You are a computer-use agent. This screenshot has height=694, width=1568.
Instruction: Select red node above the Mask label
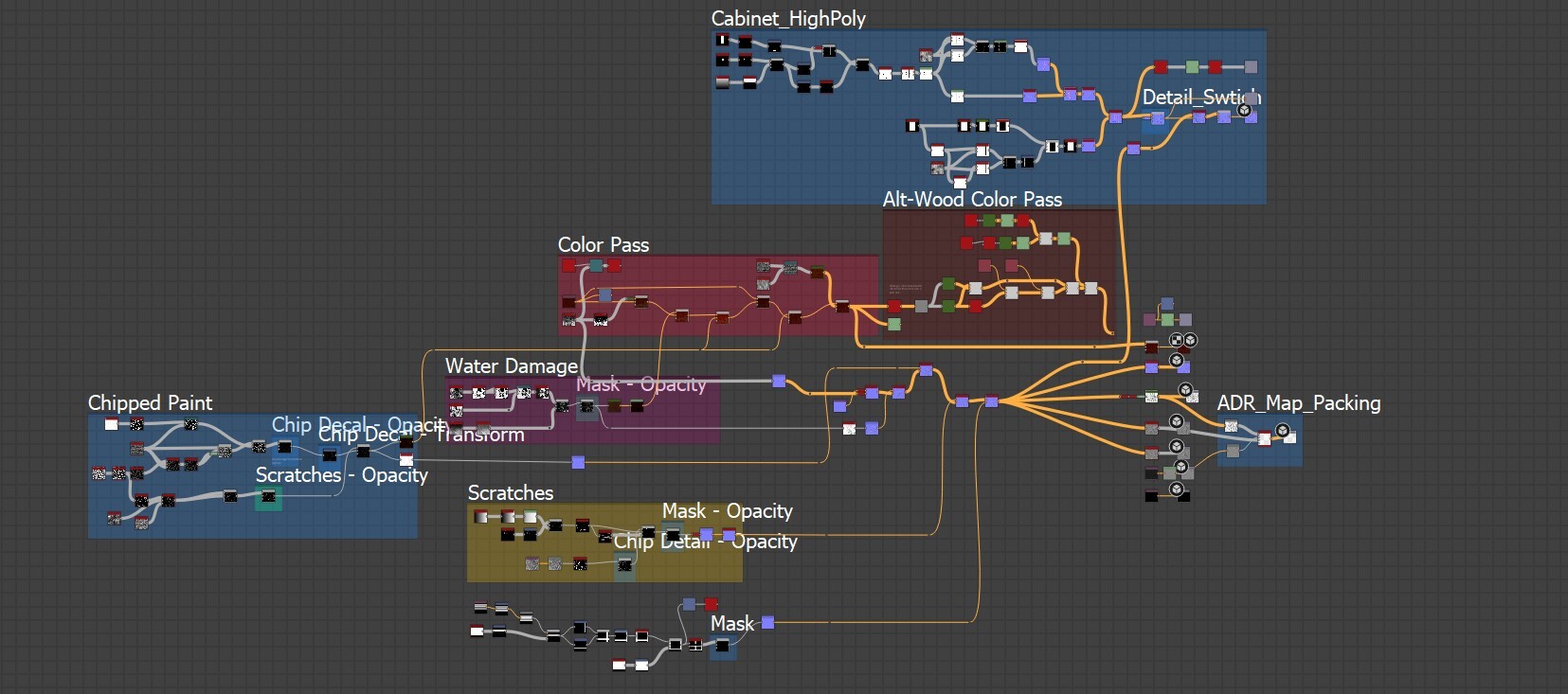(712, 604)
